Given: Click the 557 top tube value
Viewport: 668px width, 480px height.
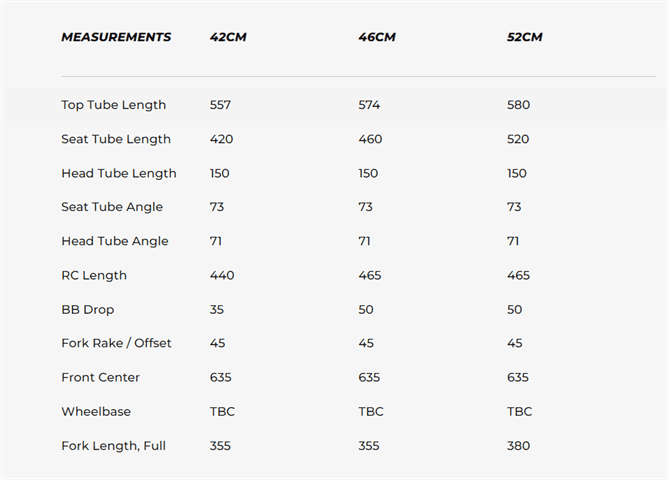Looking at the screenshot, I should (220, 105).
